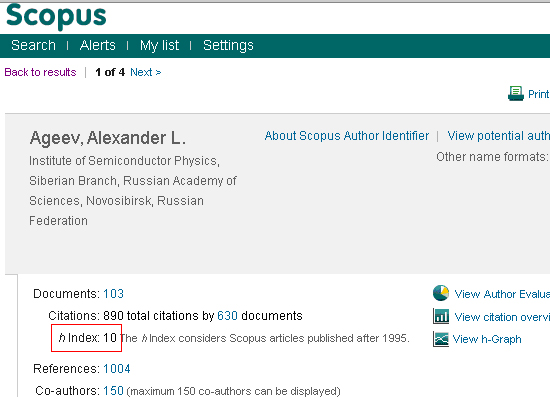Select 'Sciences, Novosibirsk, Russian' affiliation line

click(x=116, y=201)
